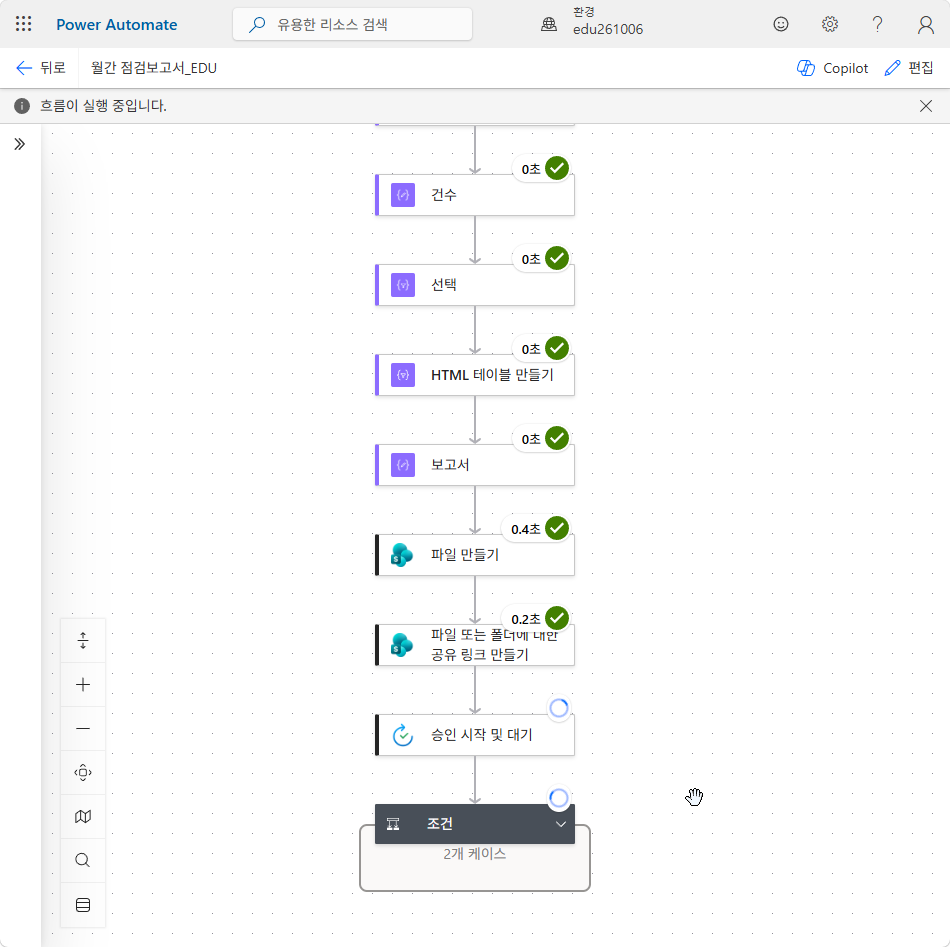Screen dimensions: 950x947
Task: Select the 파일 만들기 action card
Action: [x=474, y=555]
